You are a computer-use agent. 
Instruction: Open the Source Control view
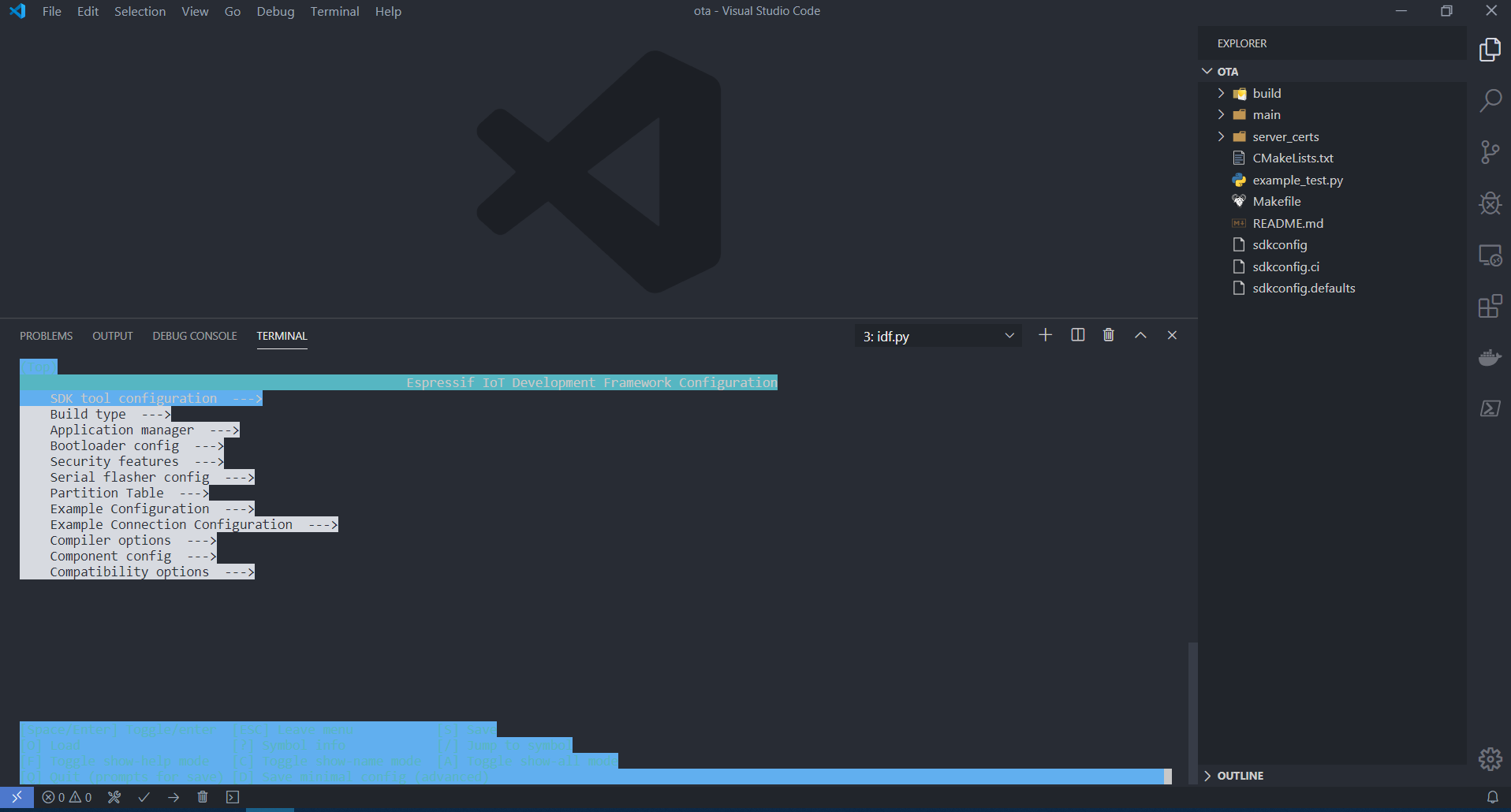tap(1490, 152)
